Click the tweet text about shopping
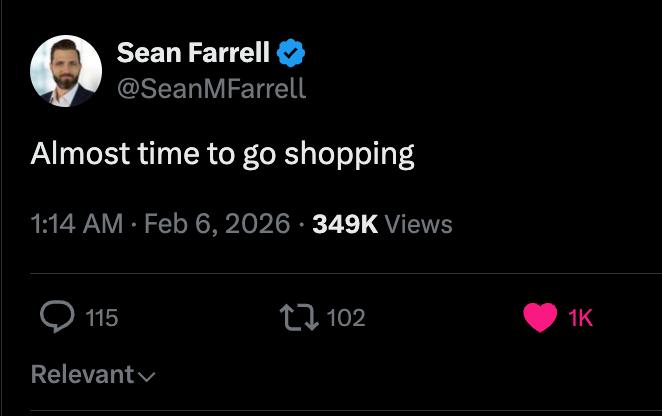The width and height of the screenshot is (662, 416). (x=222, y=154)
